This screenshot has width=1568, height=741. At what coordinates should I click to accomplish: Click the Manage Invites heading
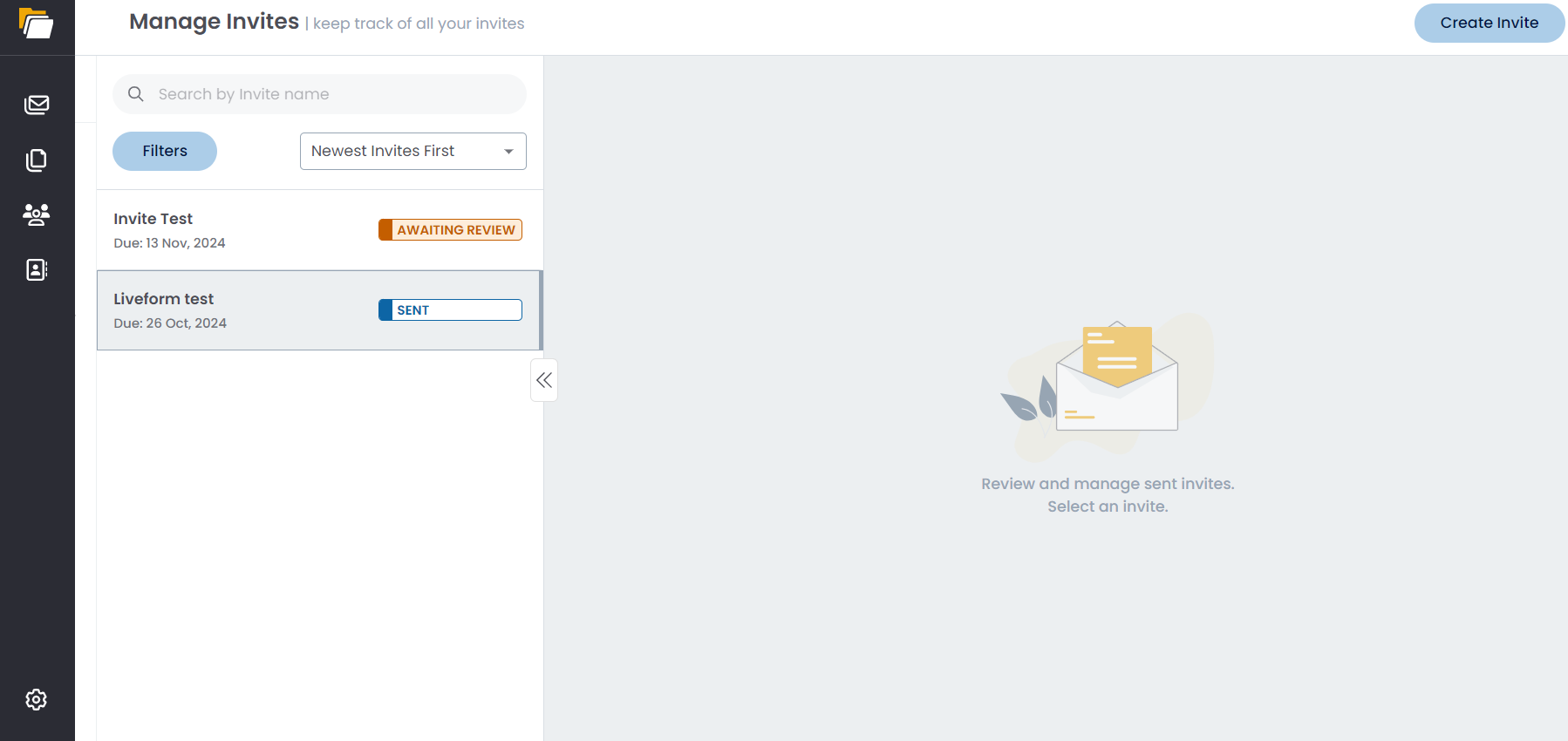(x=214, y=22)
